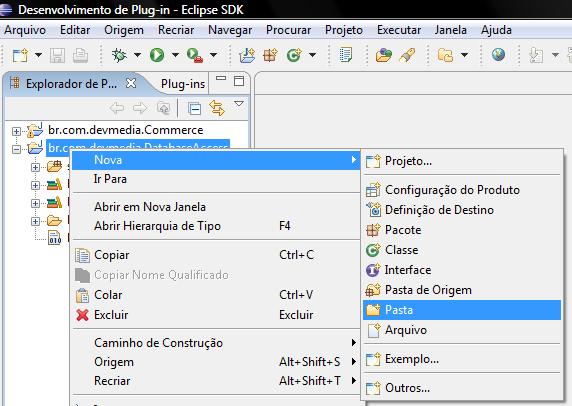Open the Run dropdown arrow
Viewport: 572px width, 406px height.
pos(175,55)
